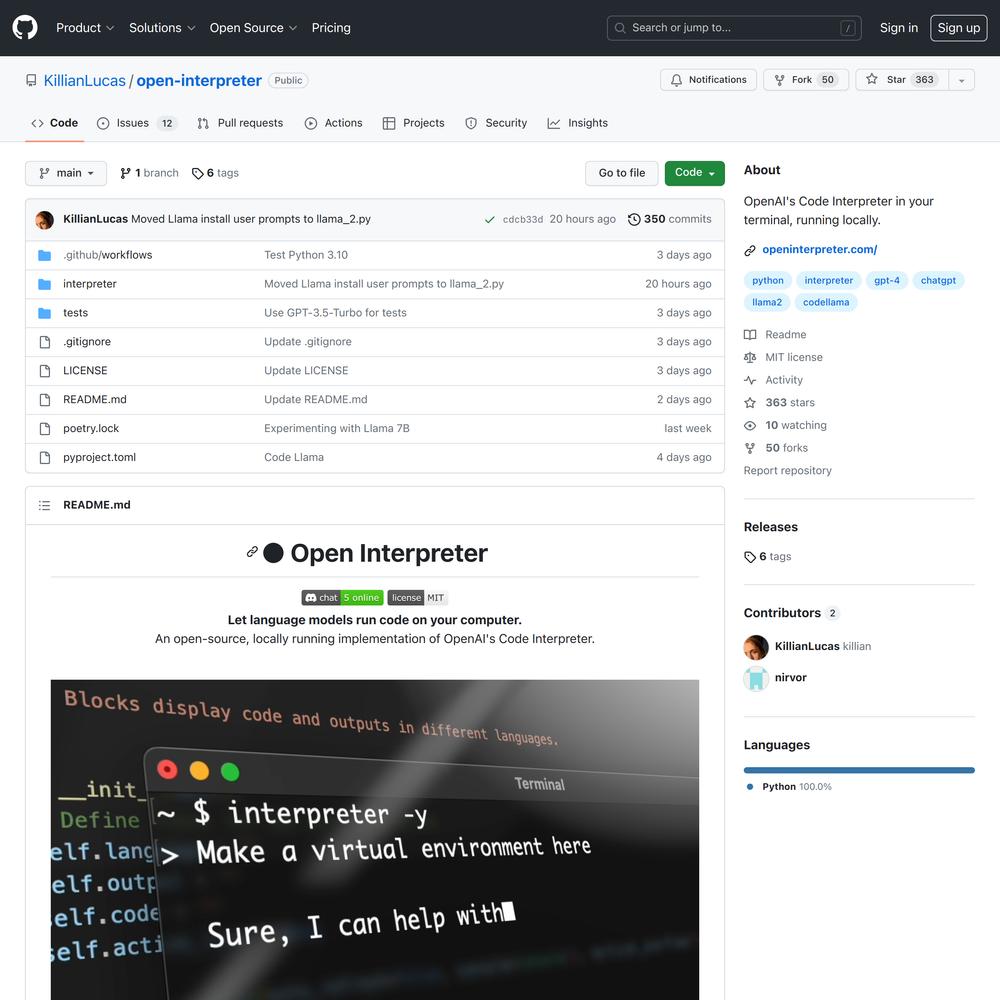1000x1000 pixels.
Task: Switch to the Security tab
Action: (496, 123)
